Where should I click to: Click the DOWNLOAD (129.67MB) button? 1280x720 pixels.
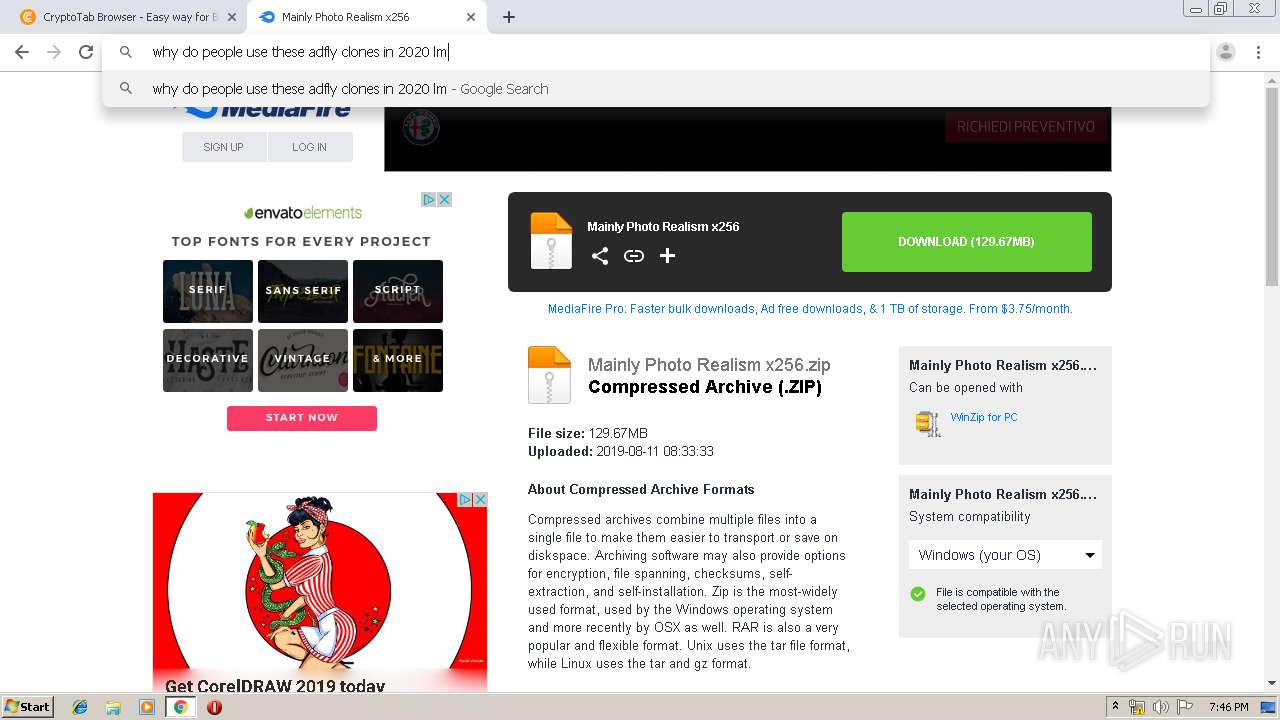(966, 242)
